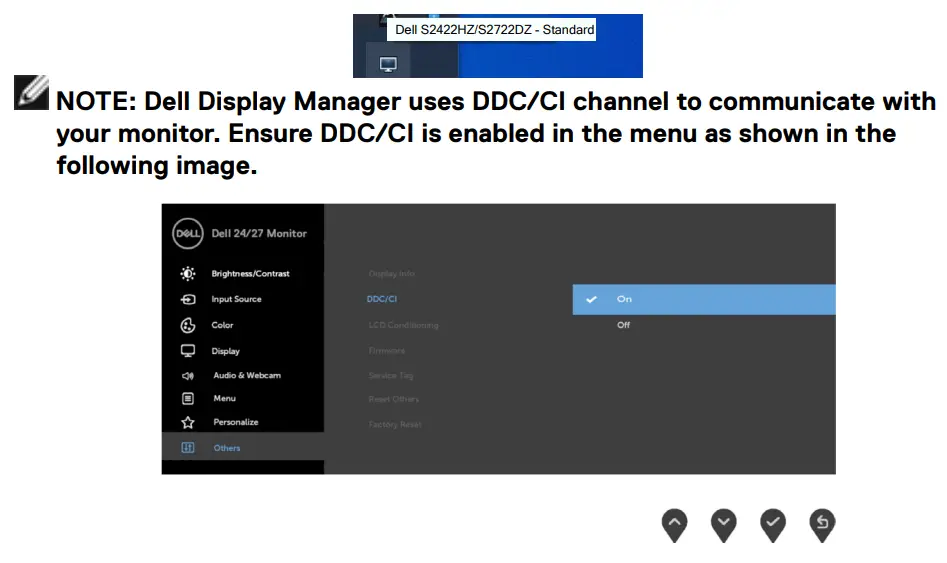This screenshot has height=563, width=947.
Task: Select the Reset Others item
Action: [393, 399]
